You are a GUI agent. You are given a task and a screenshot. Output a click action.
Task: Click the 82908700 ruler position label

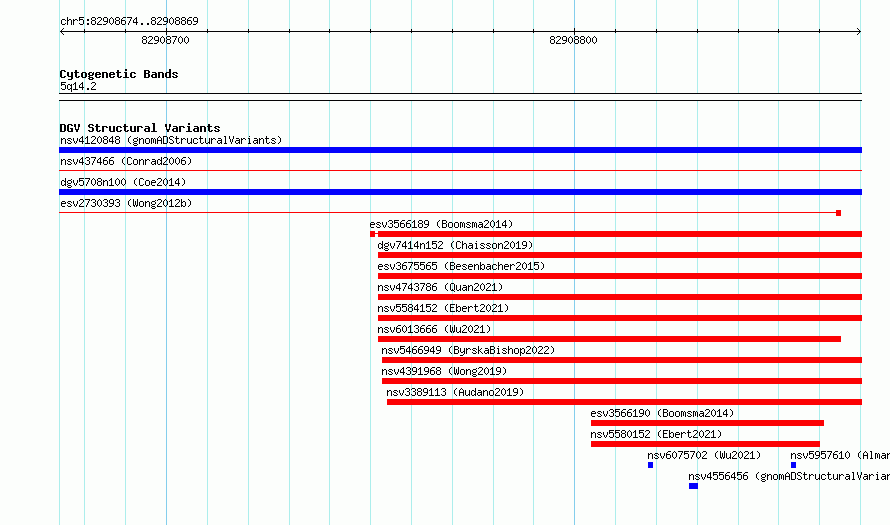click(x=165, y=40)
